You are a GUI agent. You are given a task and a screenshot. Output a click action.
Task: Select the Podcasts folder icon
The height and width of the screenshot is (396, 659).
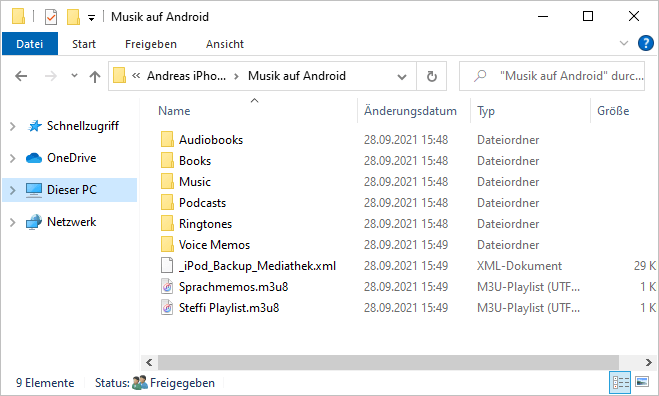[167, 203]
